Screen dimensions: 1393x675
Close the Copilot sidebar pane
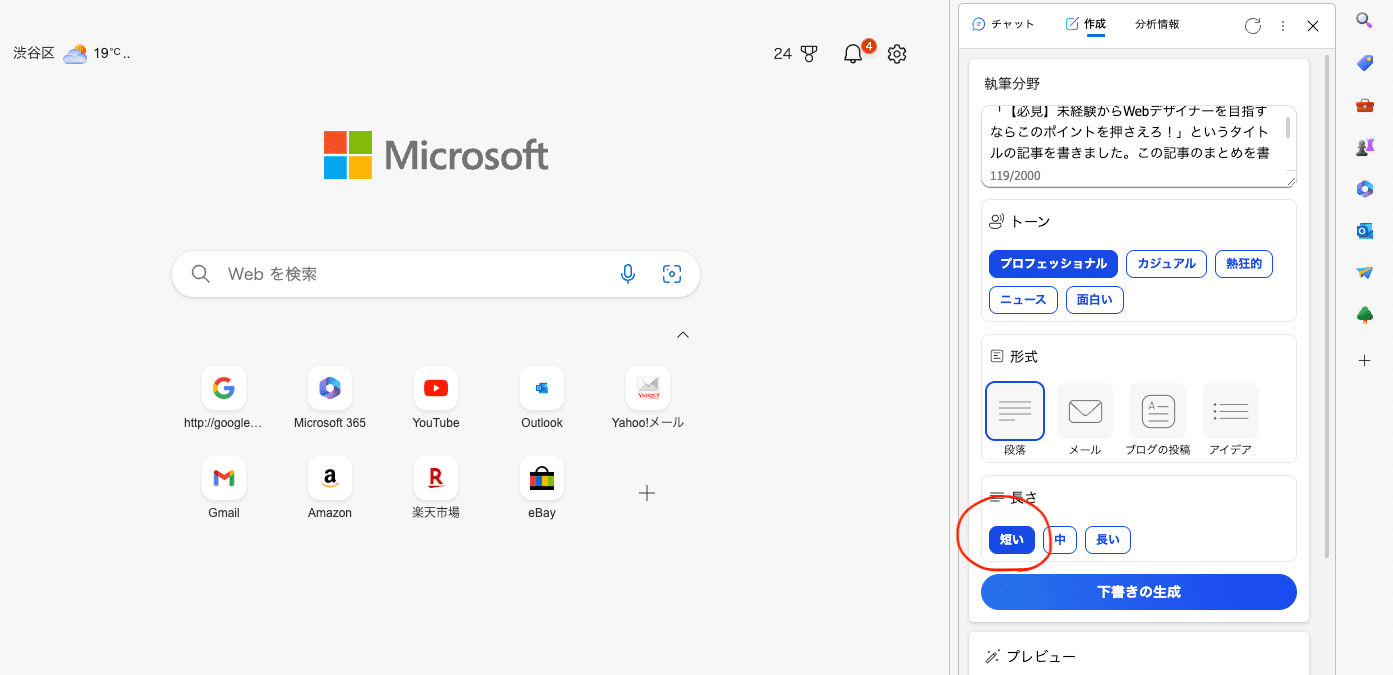[1313, 26]
